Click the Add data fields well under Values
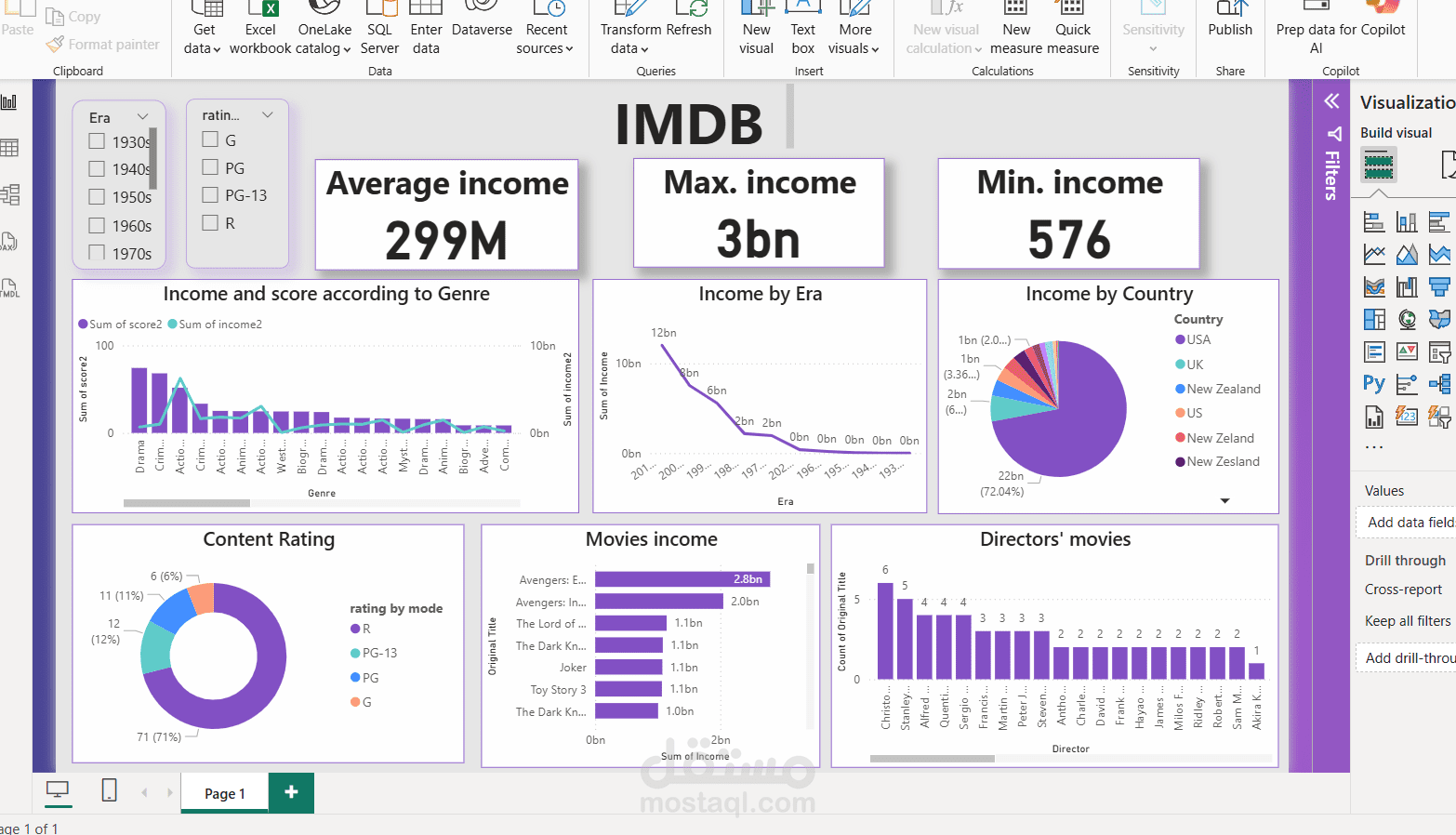This screenshot has width=1456, height=835. 1406,523
